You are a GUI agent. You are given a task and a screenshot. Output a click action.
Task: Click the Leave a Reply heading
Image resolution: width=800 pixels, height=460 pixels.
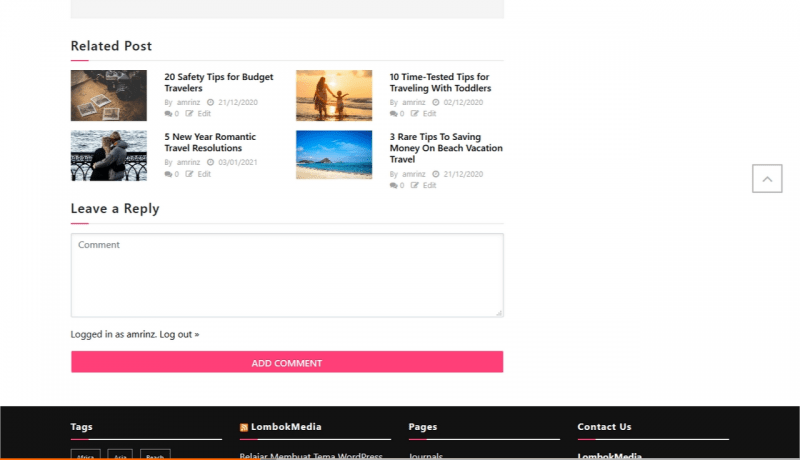115,209
